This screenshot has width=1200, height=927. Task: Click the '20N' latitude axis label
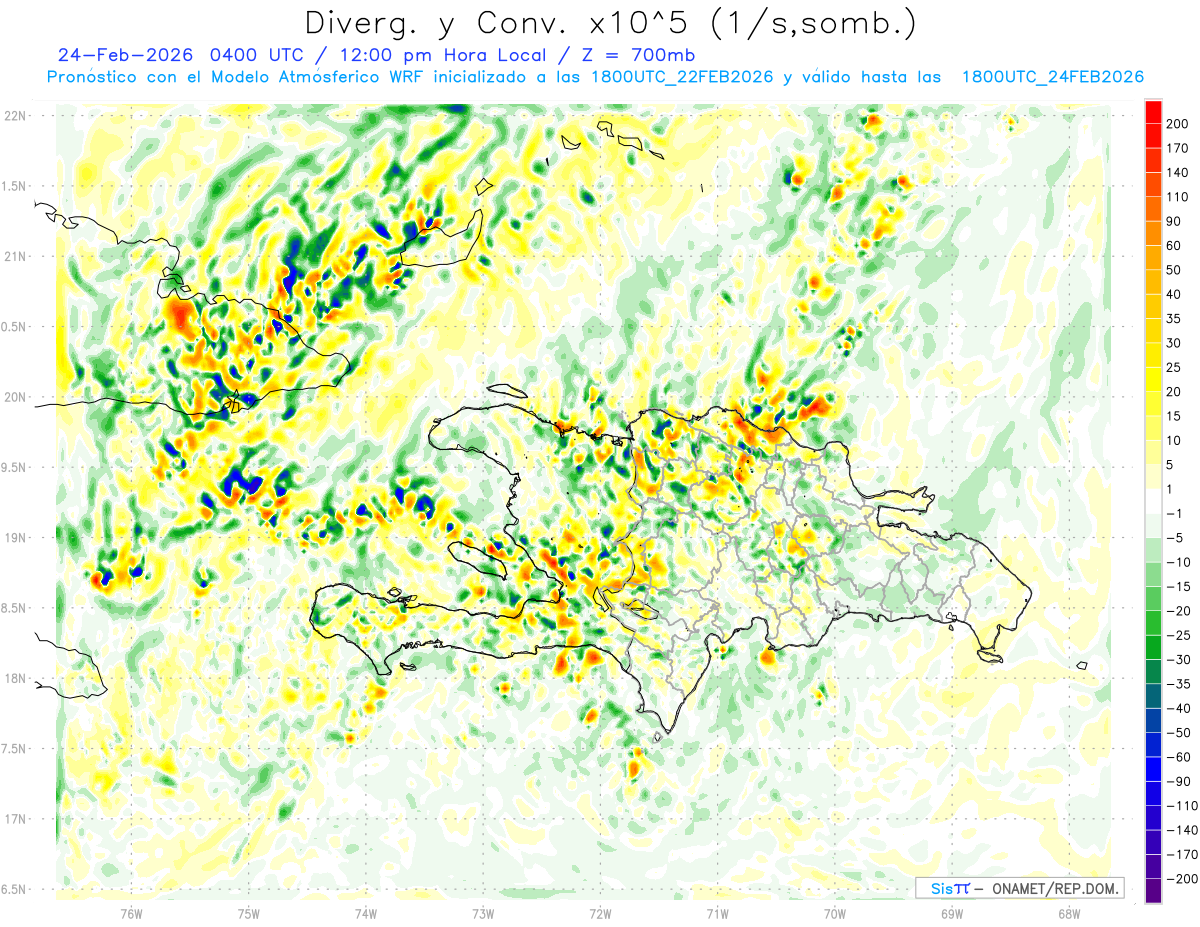15,397
